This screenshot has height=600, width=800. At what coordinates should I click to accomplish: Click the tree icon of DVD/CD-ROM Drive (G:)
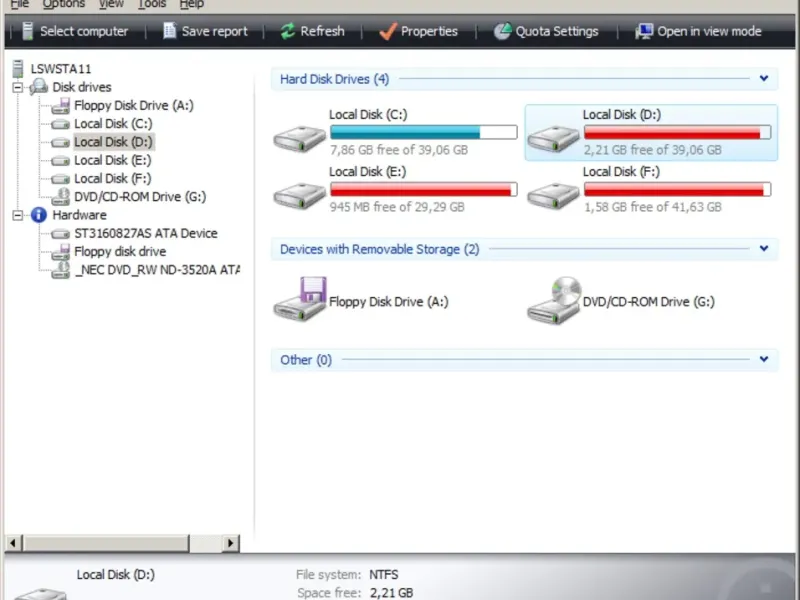pyautogui.click(x=61, y=196)
